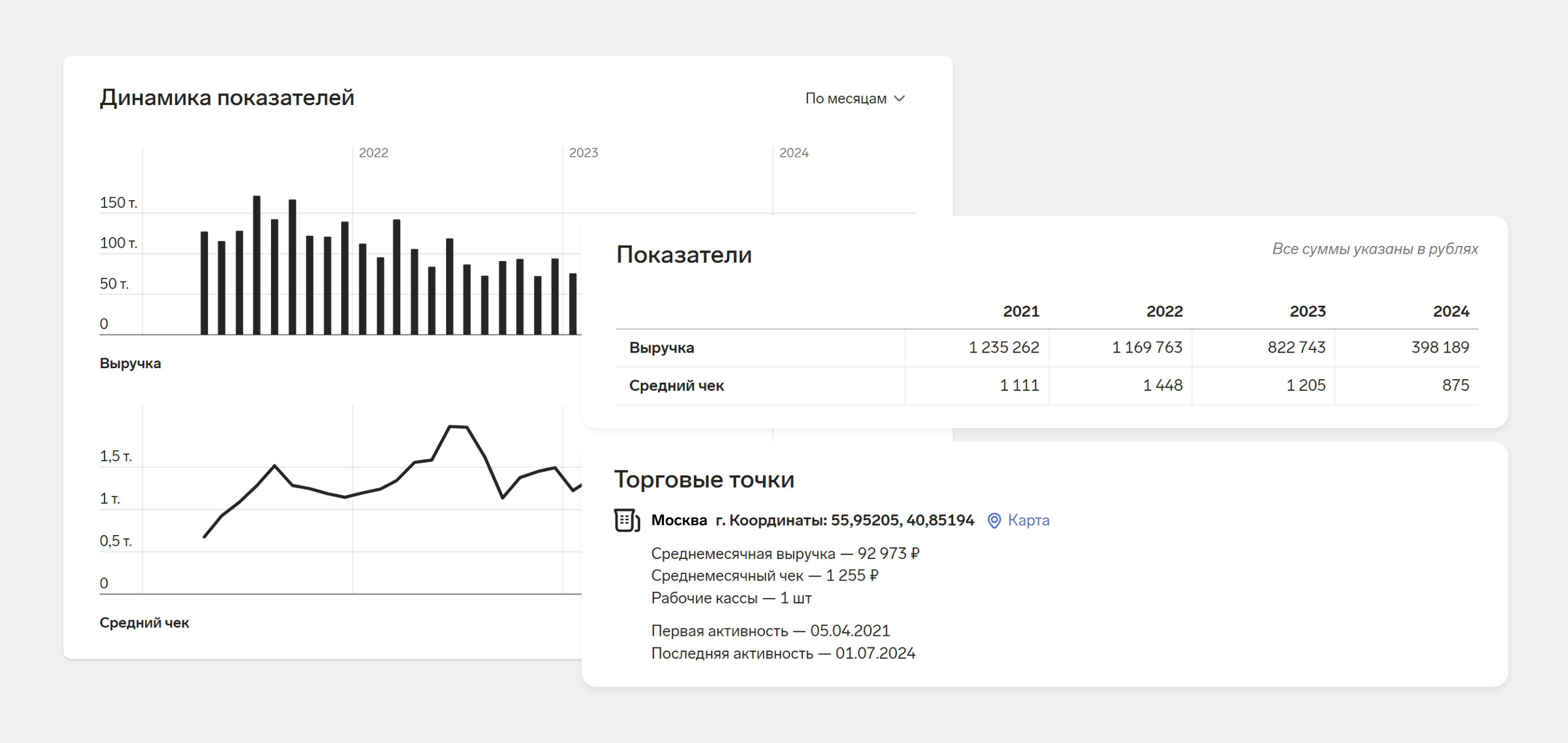Click the '1,5 т.' axis label
The image size is (1568, 743).
point(116,457)
